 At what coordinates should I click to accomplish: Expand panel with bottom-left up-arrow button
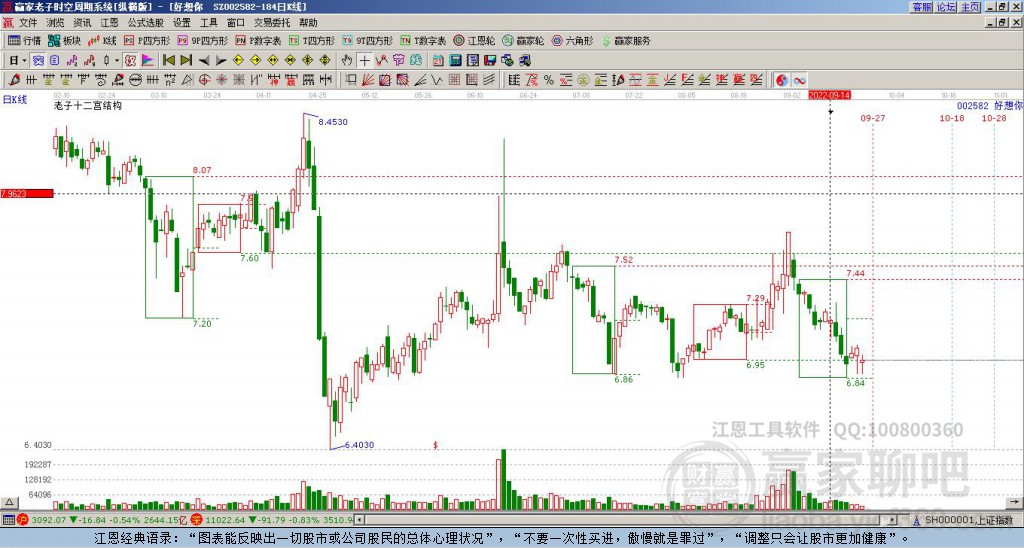click(x=9, y=502)
